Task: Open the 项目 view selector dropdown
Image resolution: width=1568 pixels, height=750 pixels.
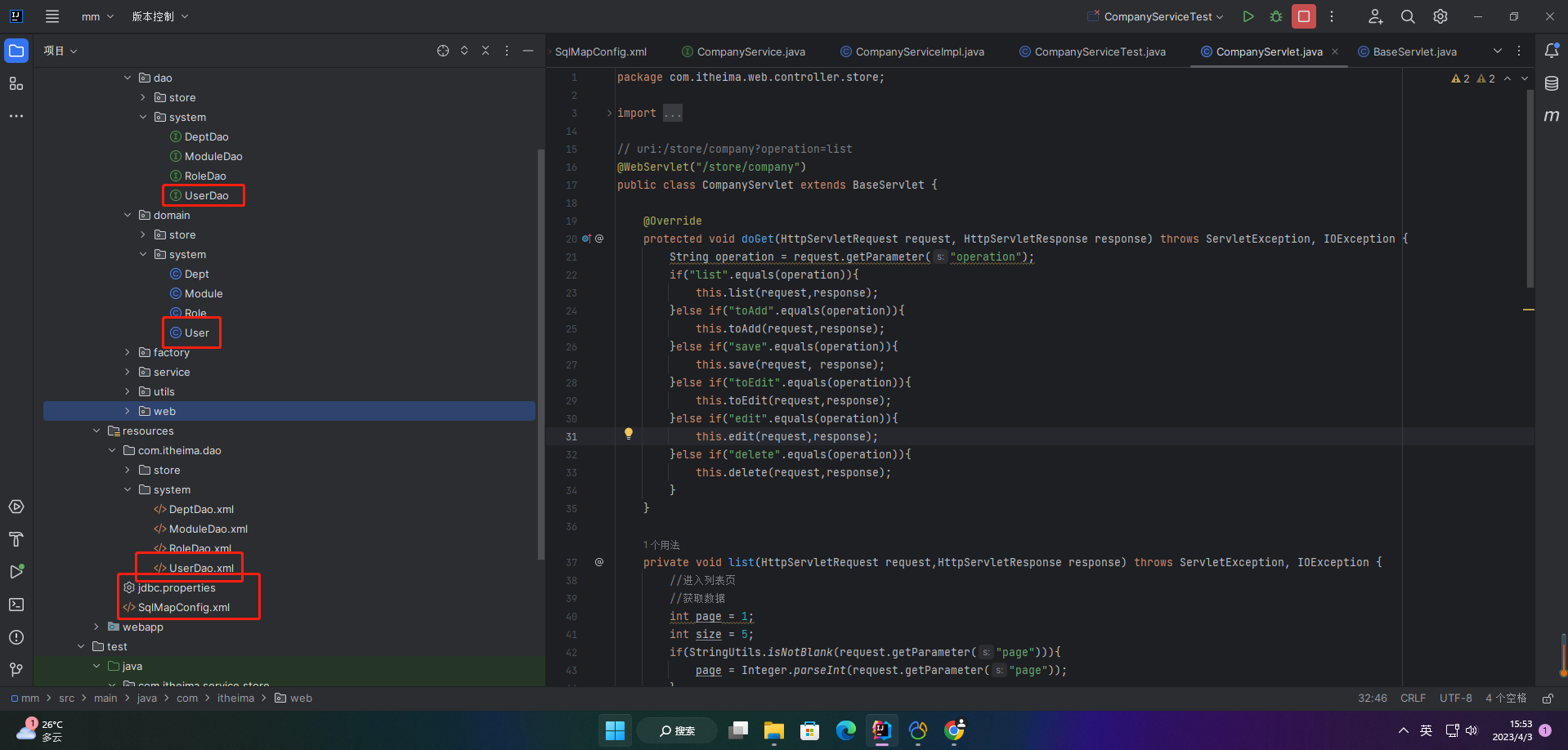Action: point(60,51)
